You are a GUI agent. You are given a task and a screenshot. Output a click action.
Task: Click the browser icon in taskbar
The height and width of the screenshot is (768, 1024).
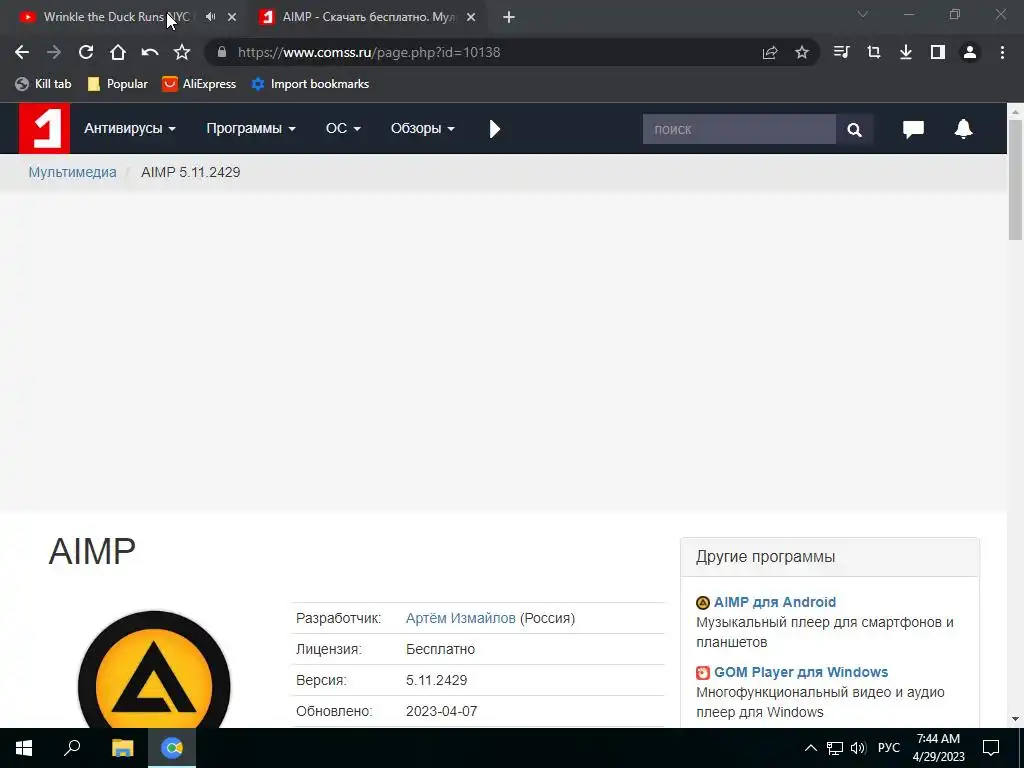coord(172,748)
